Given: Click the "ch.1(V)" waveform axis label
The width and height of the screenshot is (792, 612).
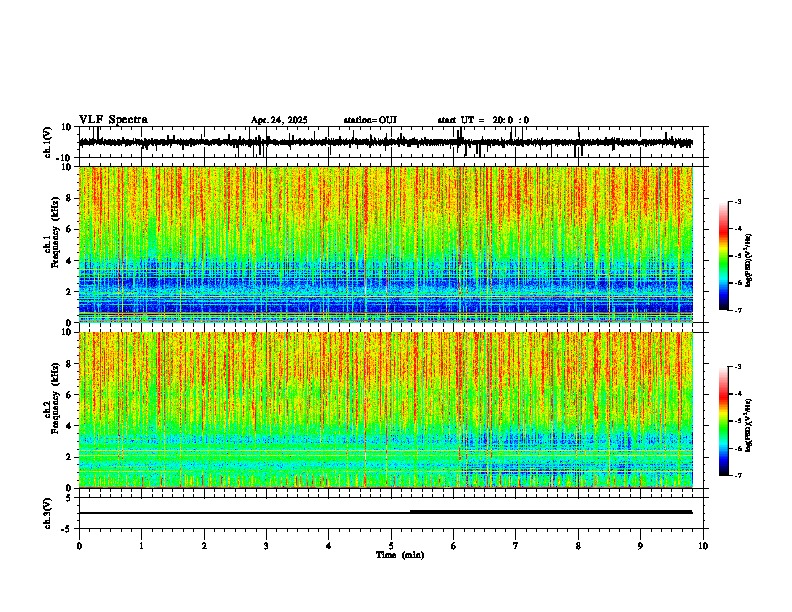Looking at the screenshot, I should tap(48, 142).
